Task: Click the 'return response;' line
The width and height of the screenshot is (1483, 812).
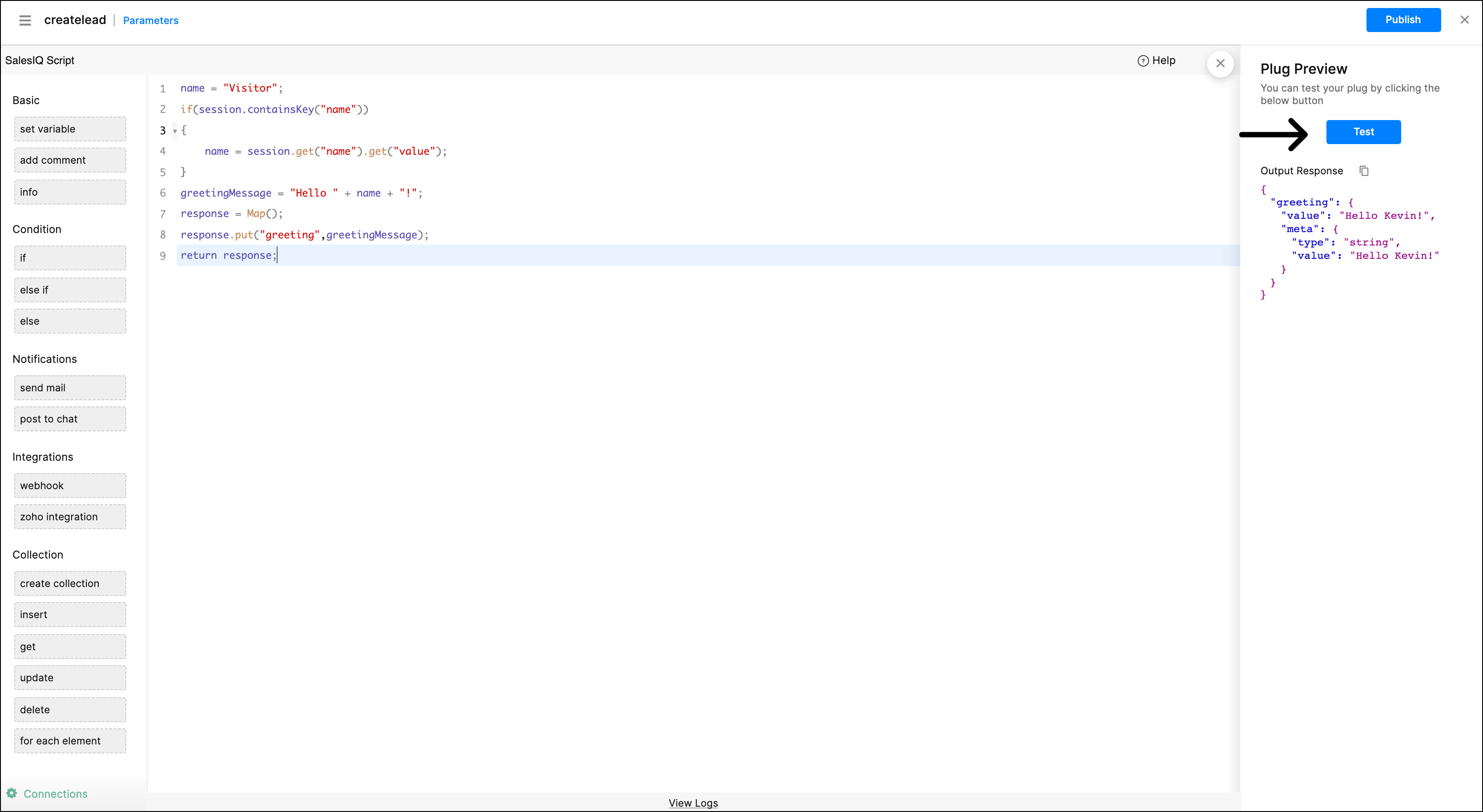Action: (x=229, y=256)
